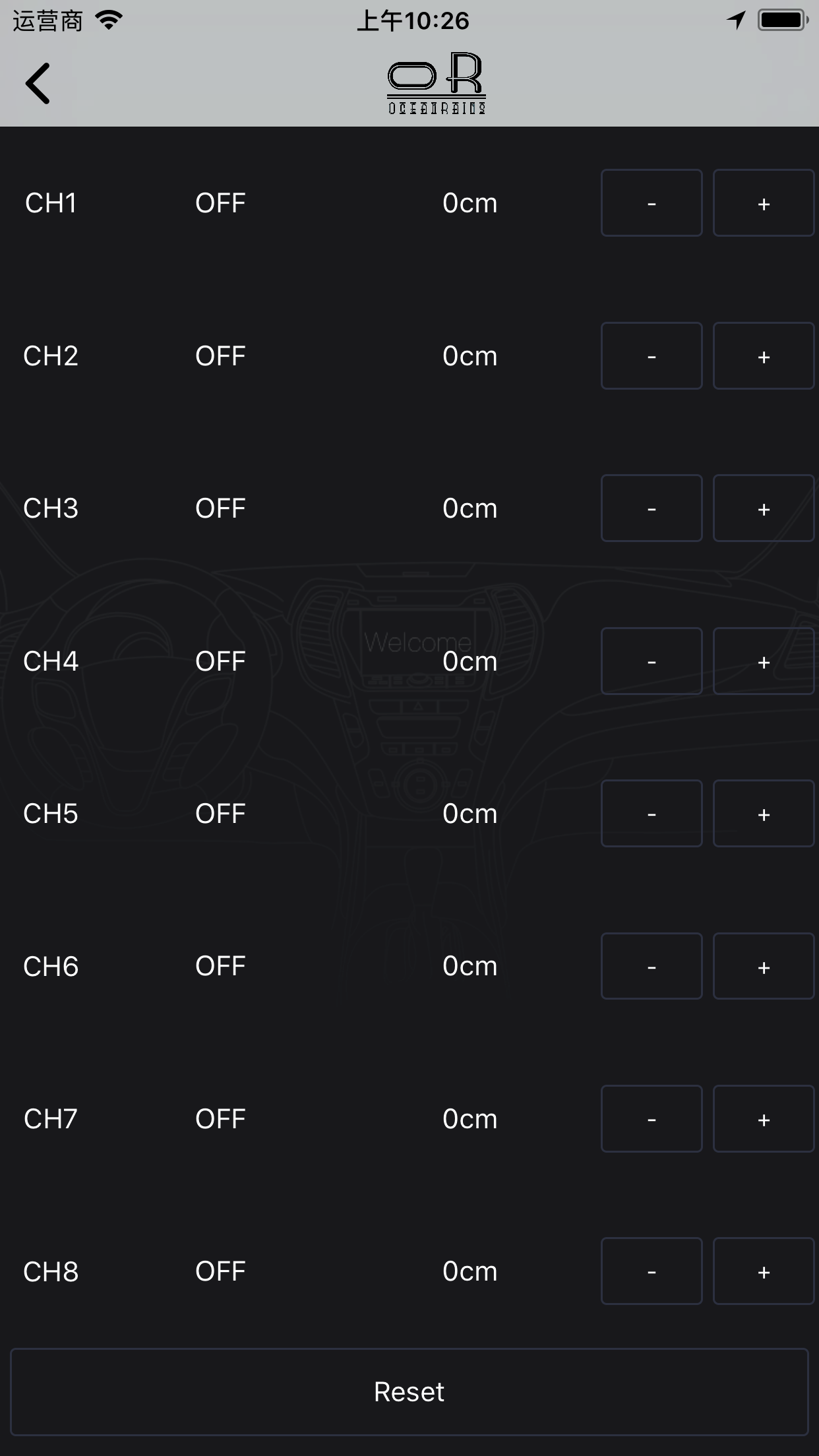The image size is (819, 1456).
Task: Tap the location arrow in status bar
Action: pos(736,20)
